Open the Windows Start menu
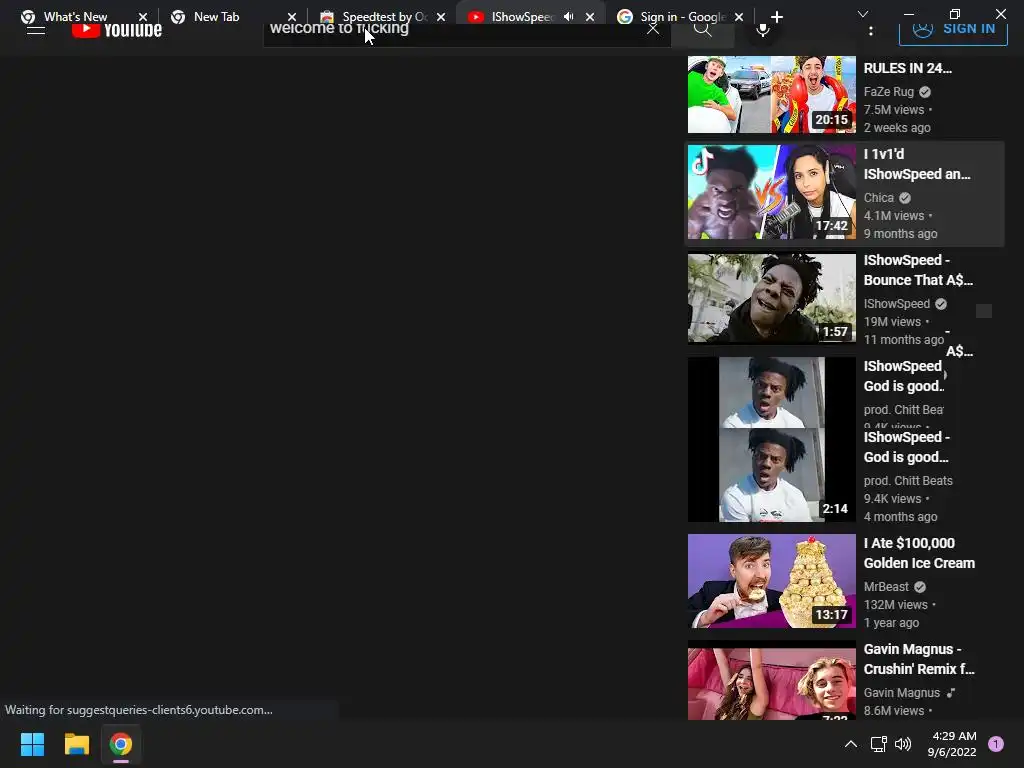 point(32,744)
